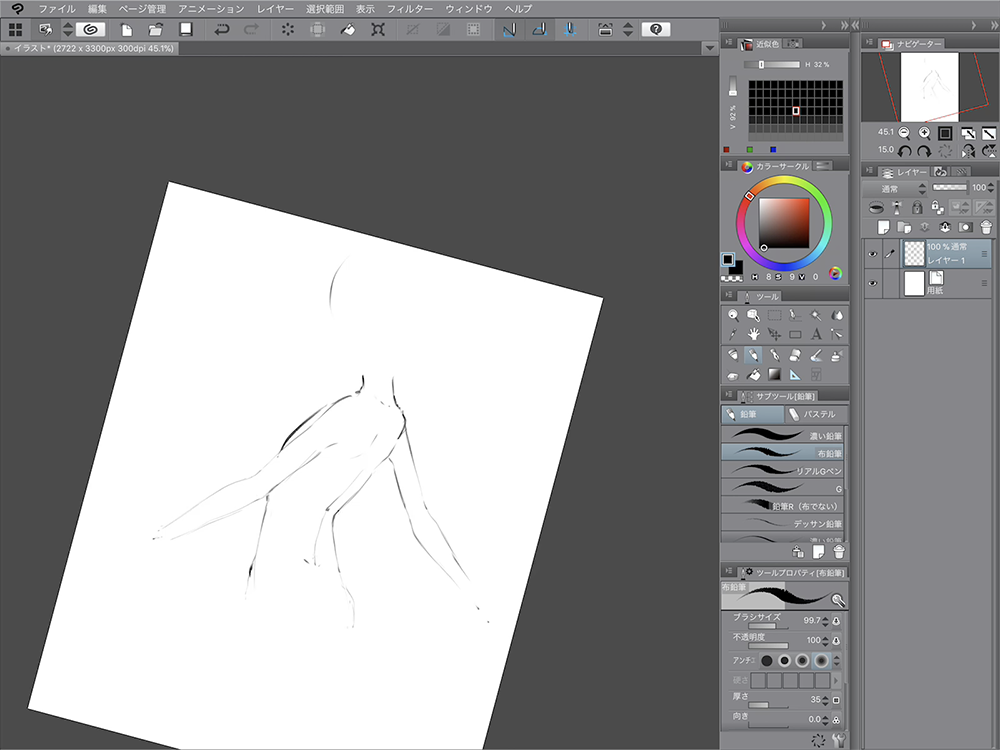1000x750 pixels.
Task: Open the ファイル menu
Action: pos(57,9)
